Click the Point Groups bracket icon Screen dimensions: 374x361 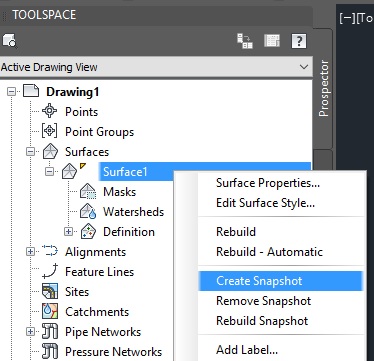coord(49,131)
